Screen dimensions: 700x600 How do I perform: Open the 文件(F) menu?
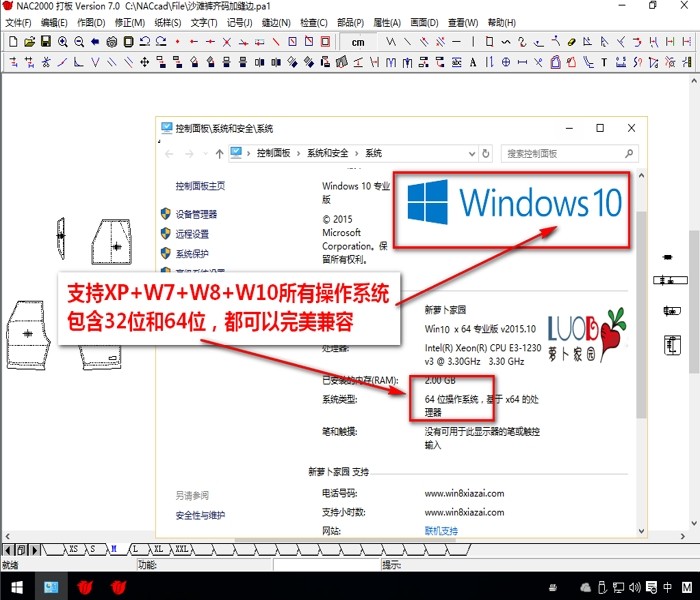tap(18, 23)
